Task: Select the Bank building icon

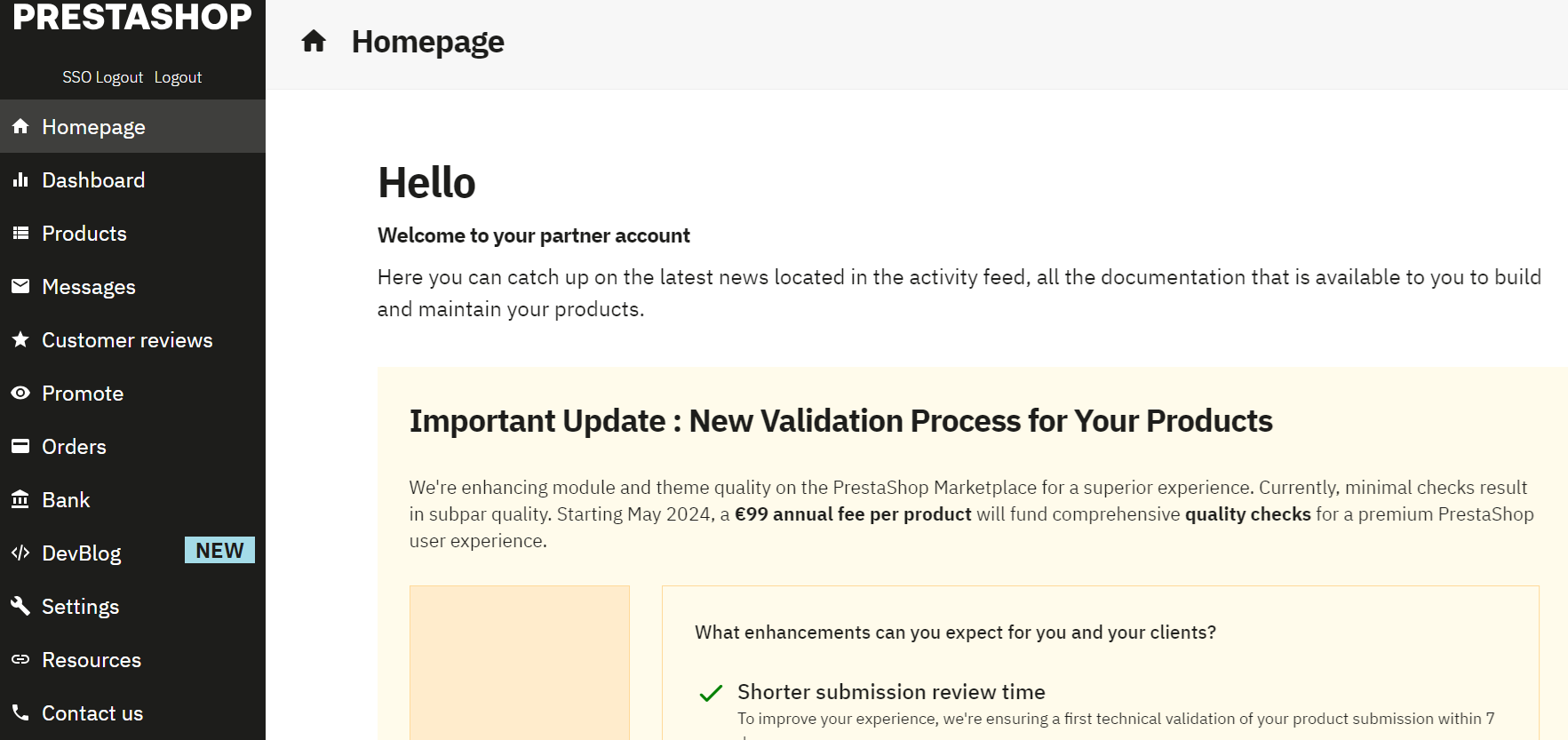Action: pyautogui.click(x=20, y=499)
